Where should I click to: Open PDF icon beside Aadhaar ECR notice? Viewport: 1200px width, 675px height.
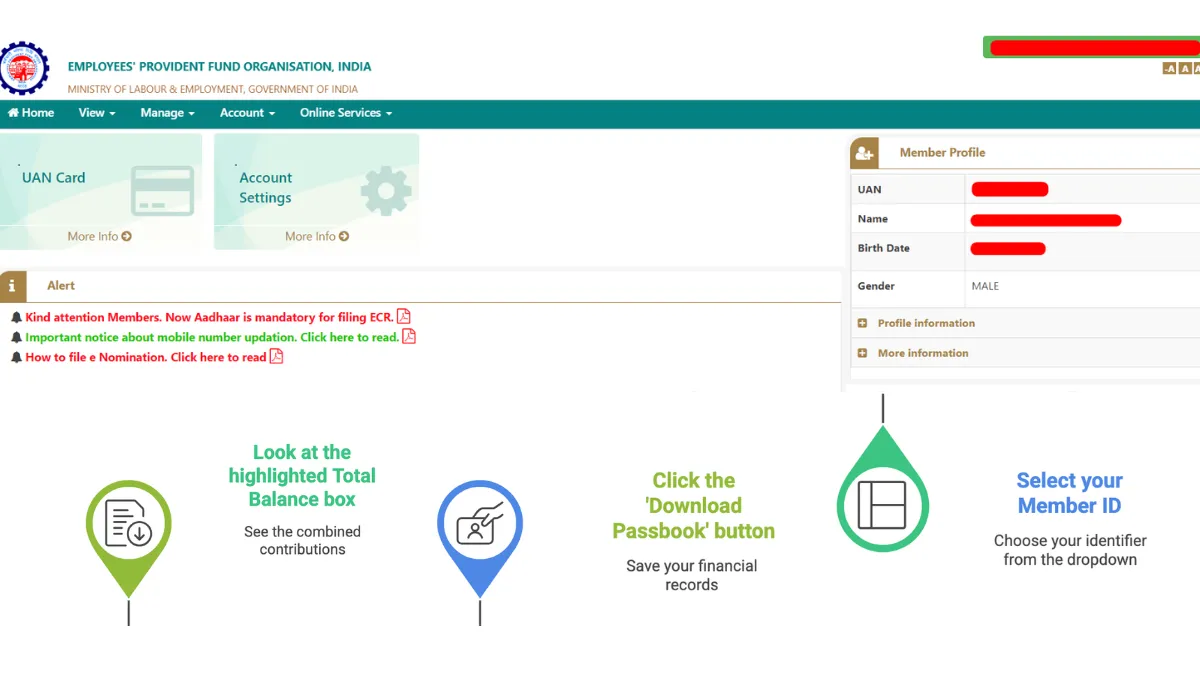(x=404, y=316)
